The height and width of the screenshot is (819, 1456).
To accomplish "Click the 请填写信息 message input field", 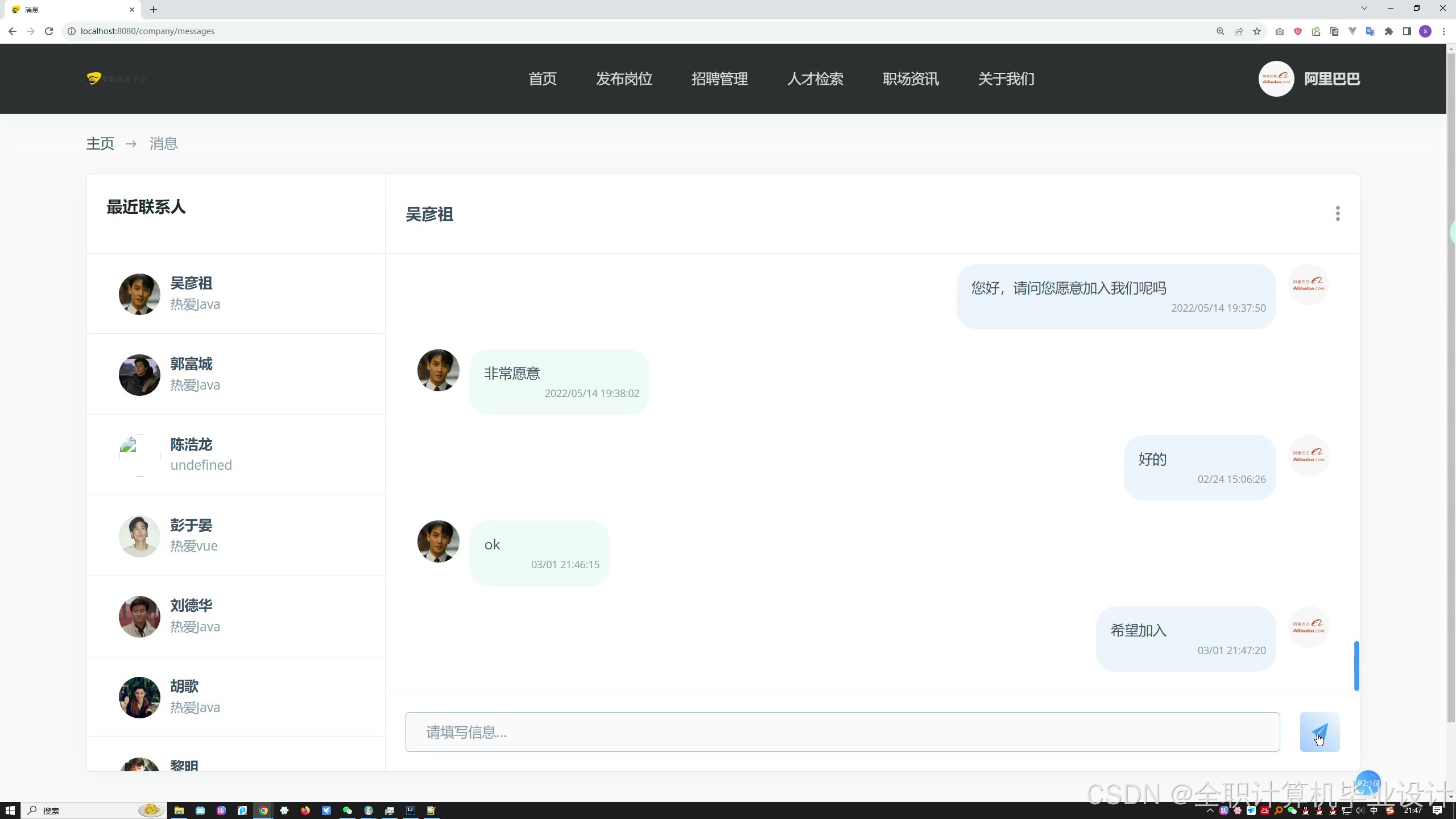I will pos(842,732).
